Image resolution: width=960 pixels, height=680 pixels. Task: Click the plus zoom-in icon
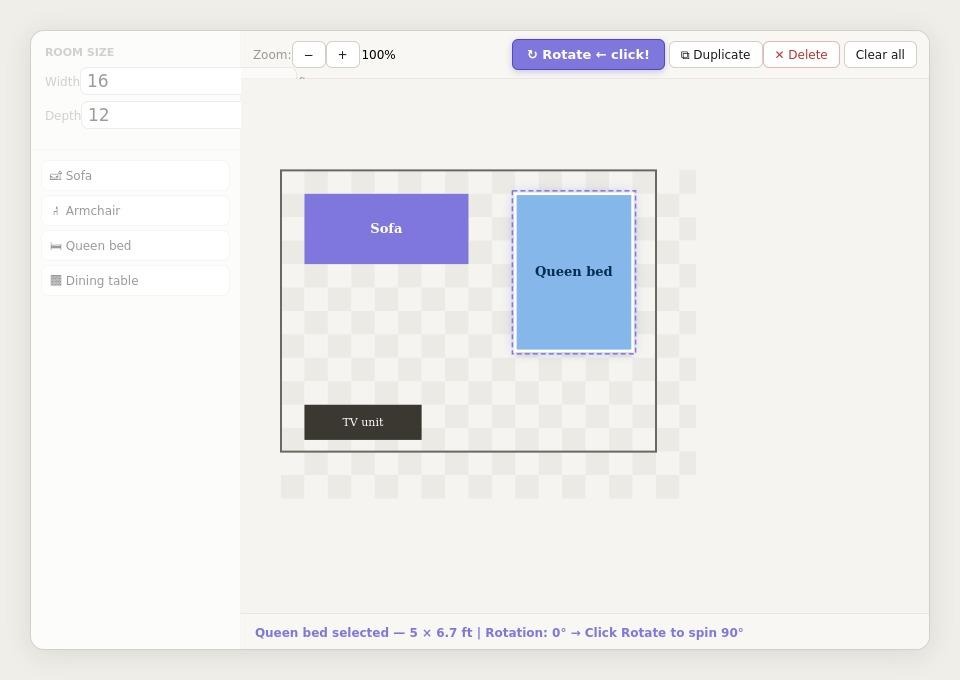(x=342, y=54)
